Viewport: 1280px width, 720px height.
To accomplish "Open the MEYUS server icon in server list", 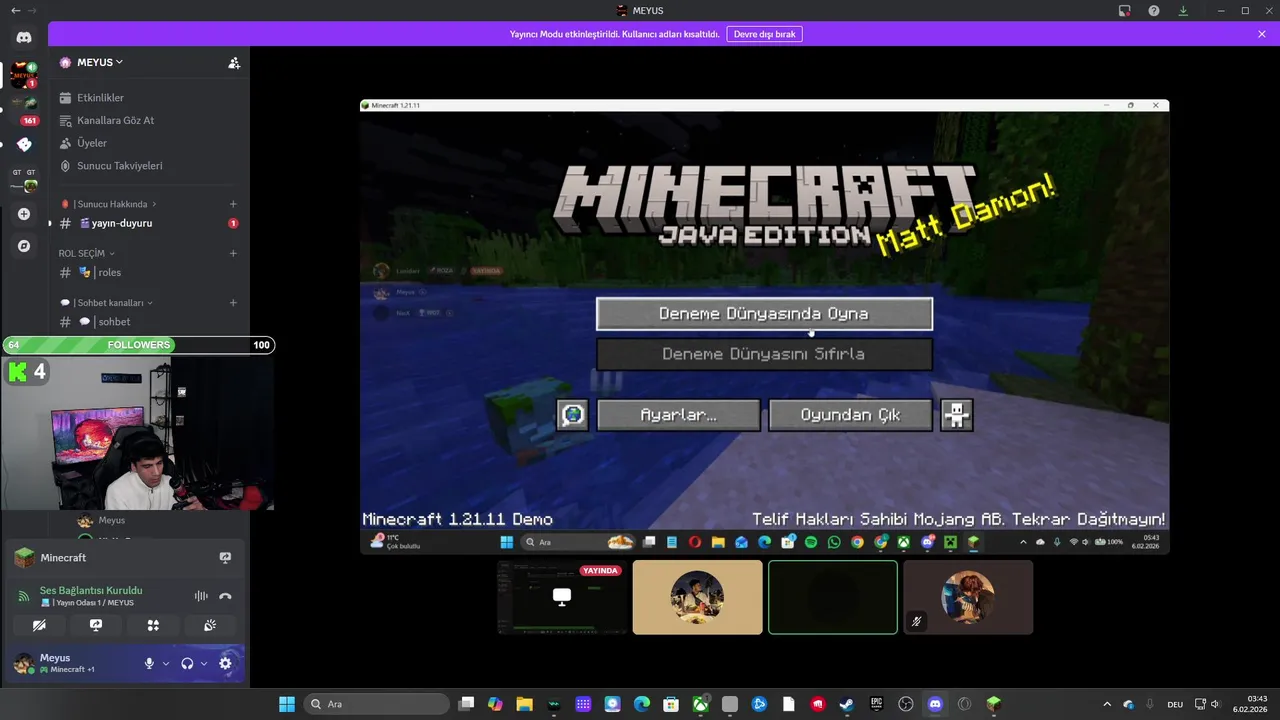I will click(24, 75).
